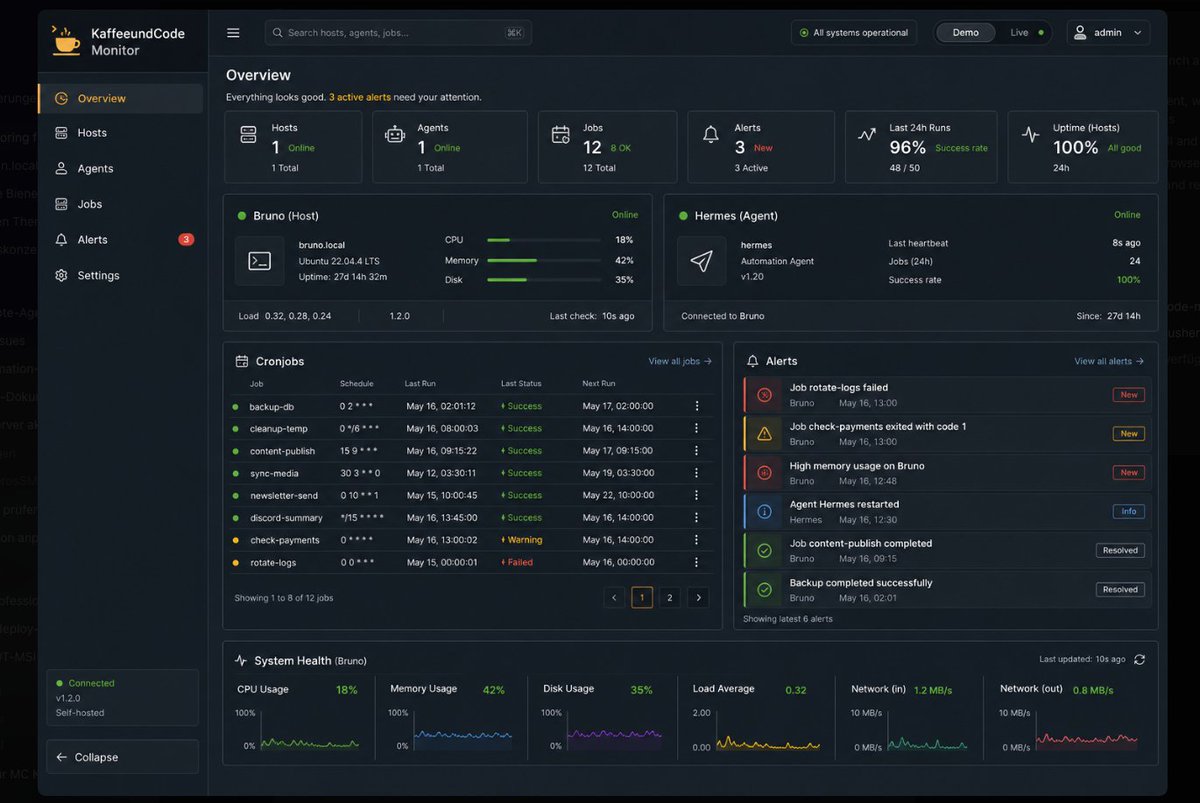Click the Resolved badge on Backup completed alert
Screen dimensions: 1200x803
tap(1120, 590)
